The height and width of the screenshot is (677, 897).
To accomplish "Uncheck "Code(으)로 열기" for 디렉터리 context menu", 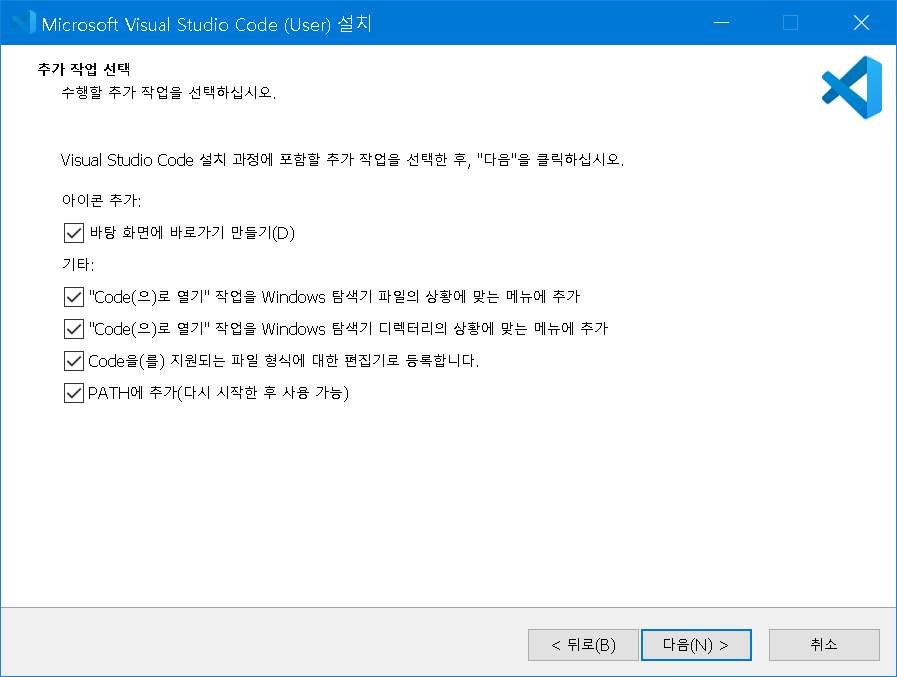I will pyautogui.click(x=74, y=329).
